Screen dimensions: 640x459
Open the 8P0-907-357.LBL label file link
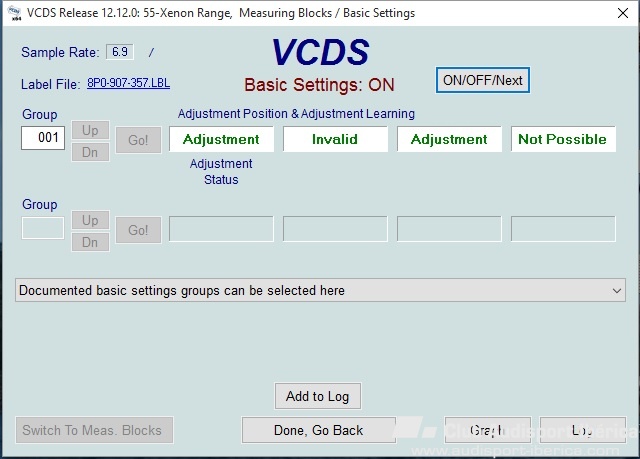129,83
